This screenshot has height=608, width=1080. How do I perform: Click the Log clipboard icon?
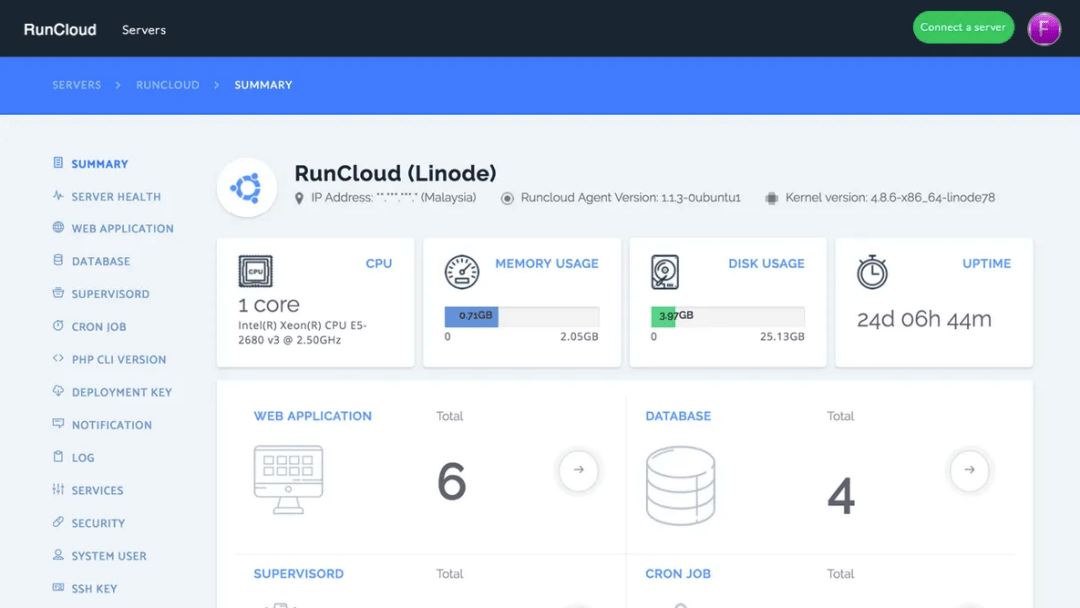coord(58,457)
